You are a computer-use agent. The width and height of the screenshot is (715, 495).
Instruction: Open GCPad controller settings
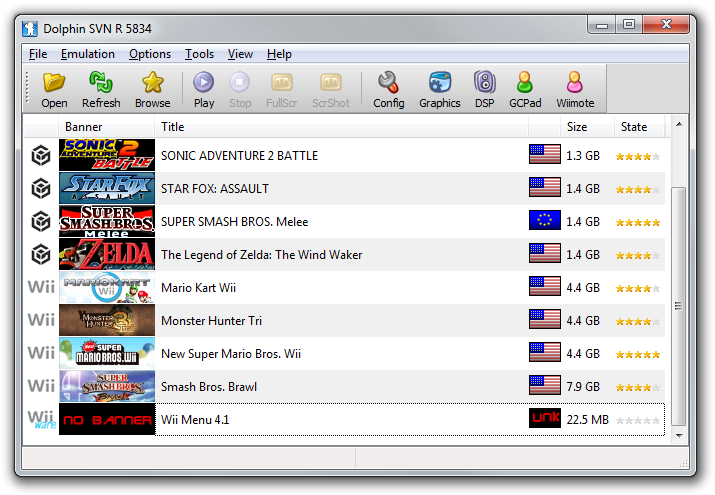(525, 83)
